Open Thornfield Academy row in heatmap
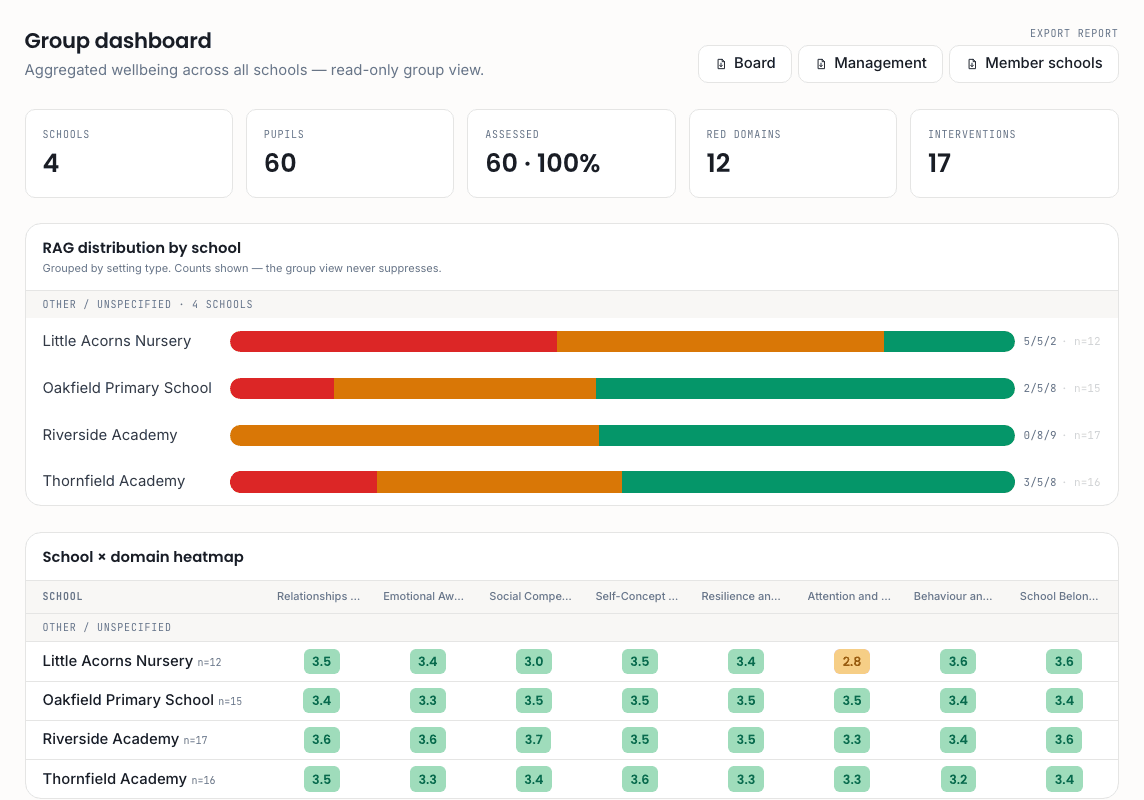The image size is (1144, 800). coord(572,779)
